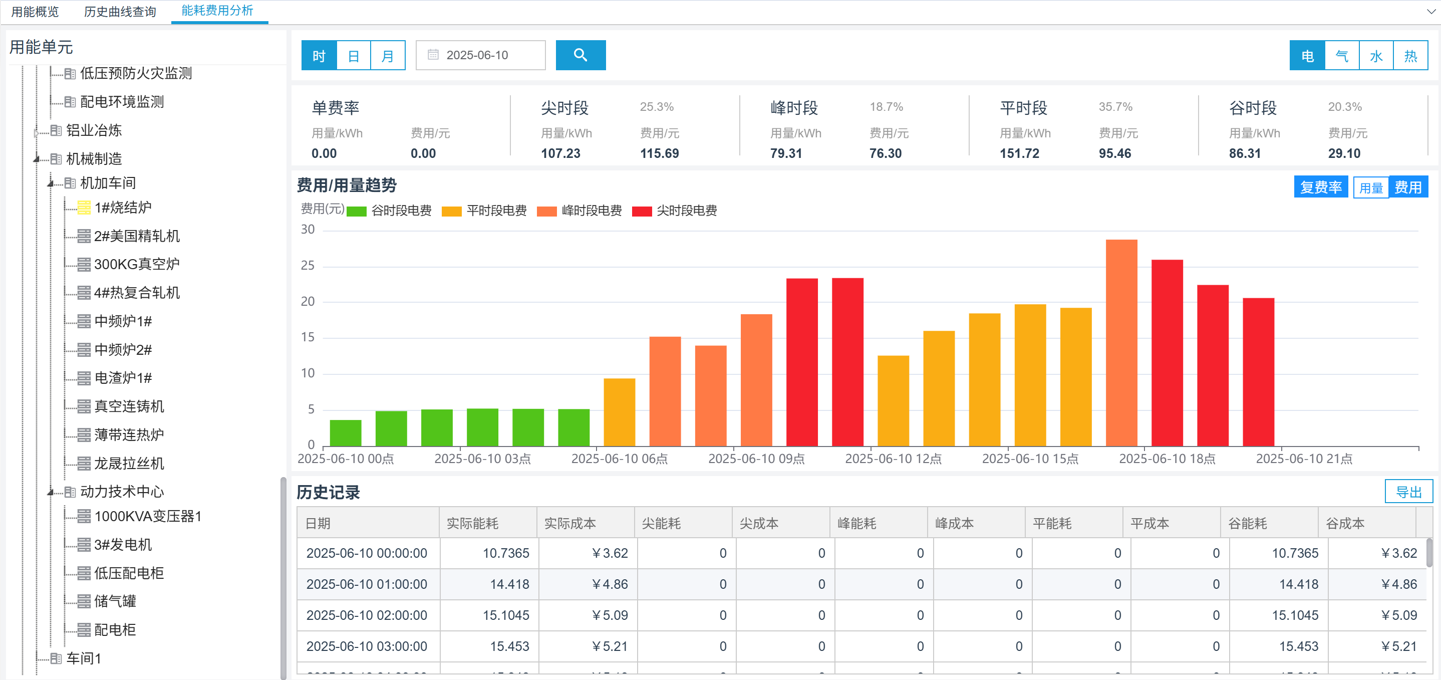
Task: Open the 历史曲线查询 tab
Action: [120, 12]
